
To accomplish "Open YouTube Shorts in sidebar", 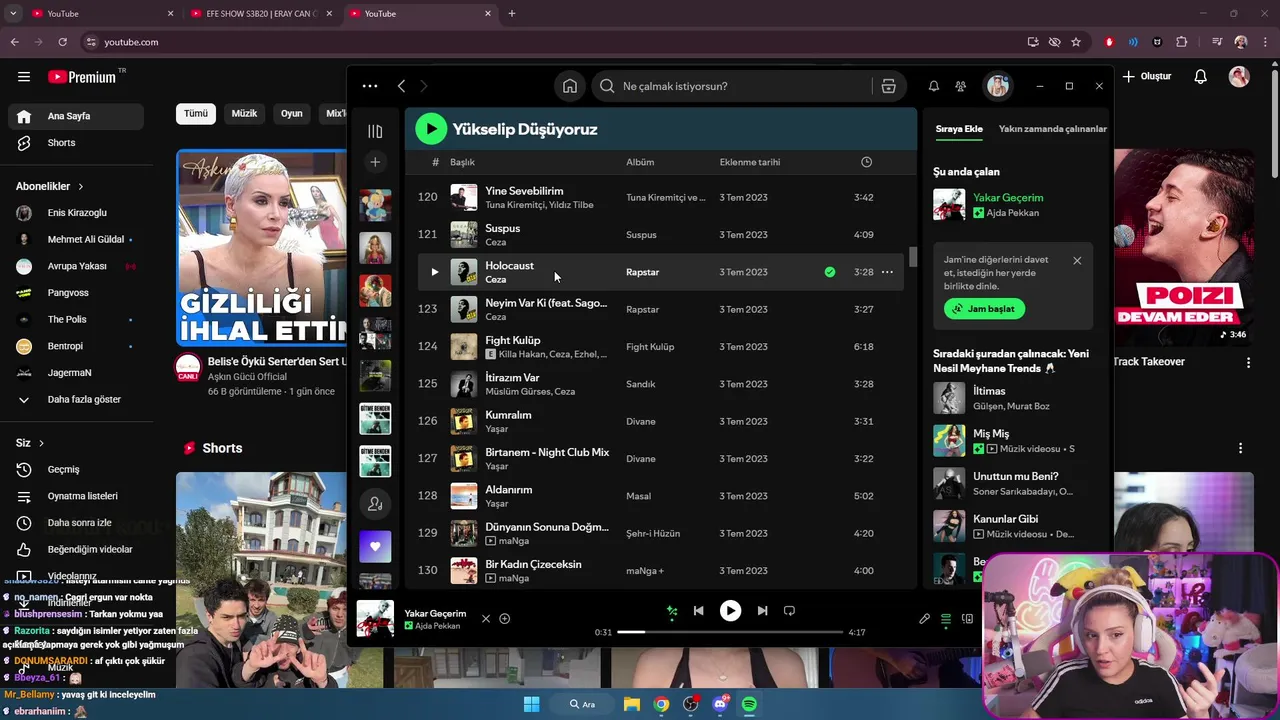I will pos(76,143).
